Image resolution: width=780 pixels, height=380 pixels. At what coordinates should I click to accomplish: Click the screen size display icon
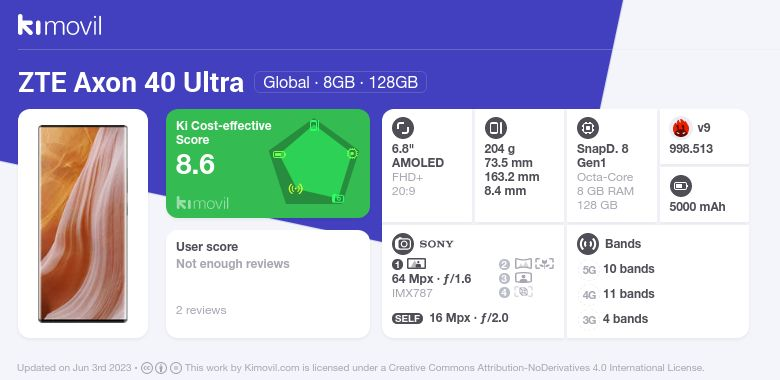(403, 128)
